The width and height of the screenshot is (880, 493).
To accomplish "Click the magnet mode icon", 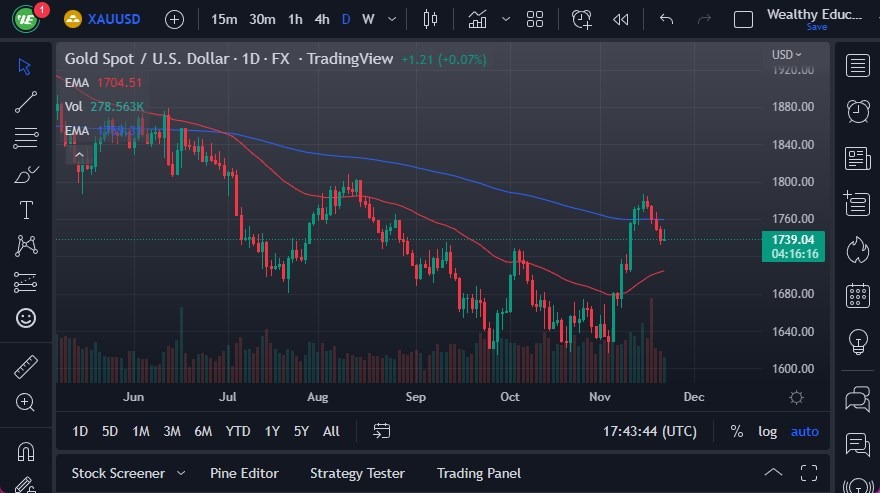I will tap(26, 451).
